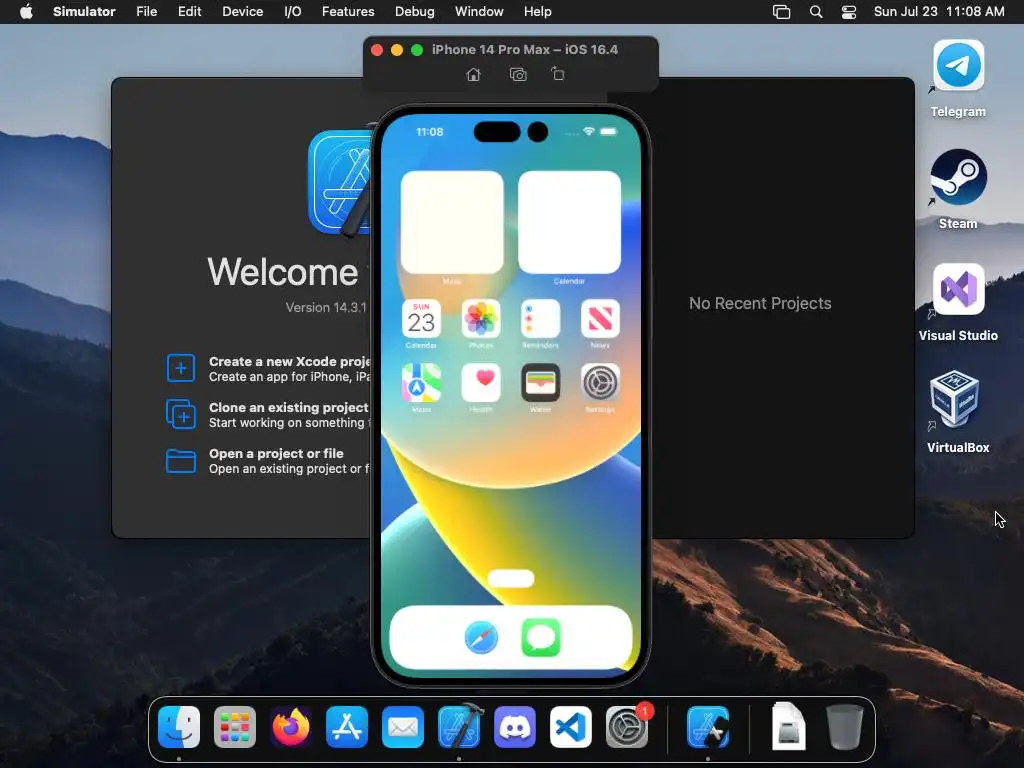Open the Simulator menu in menu bar

click(x=84, y=12)
